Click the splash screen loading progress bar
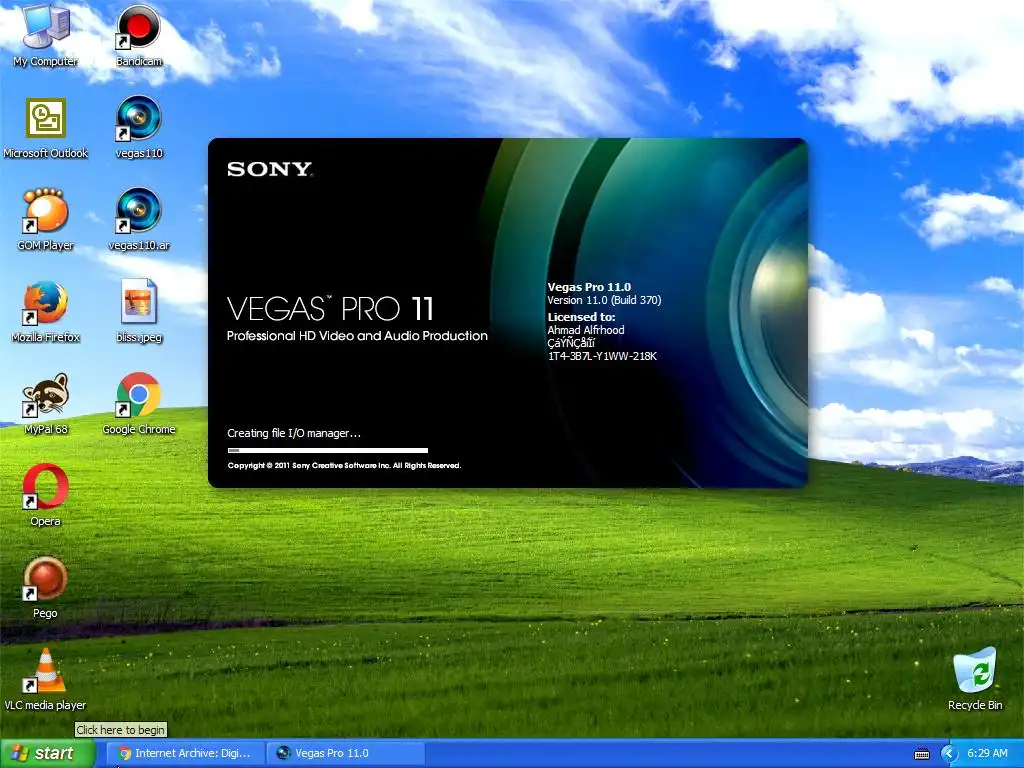Screen dimensions: 1024x768 tap(328, 450)
